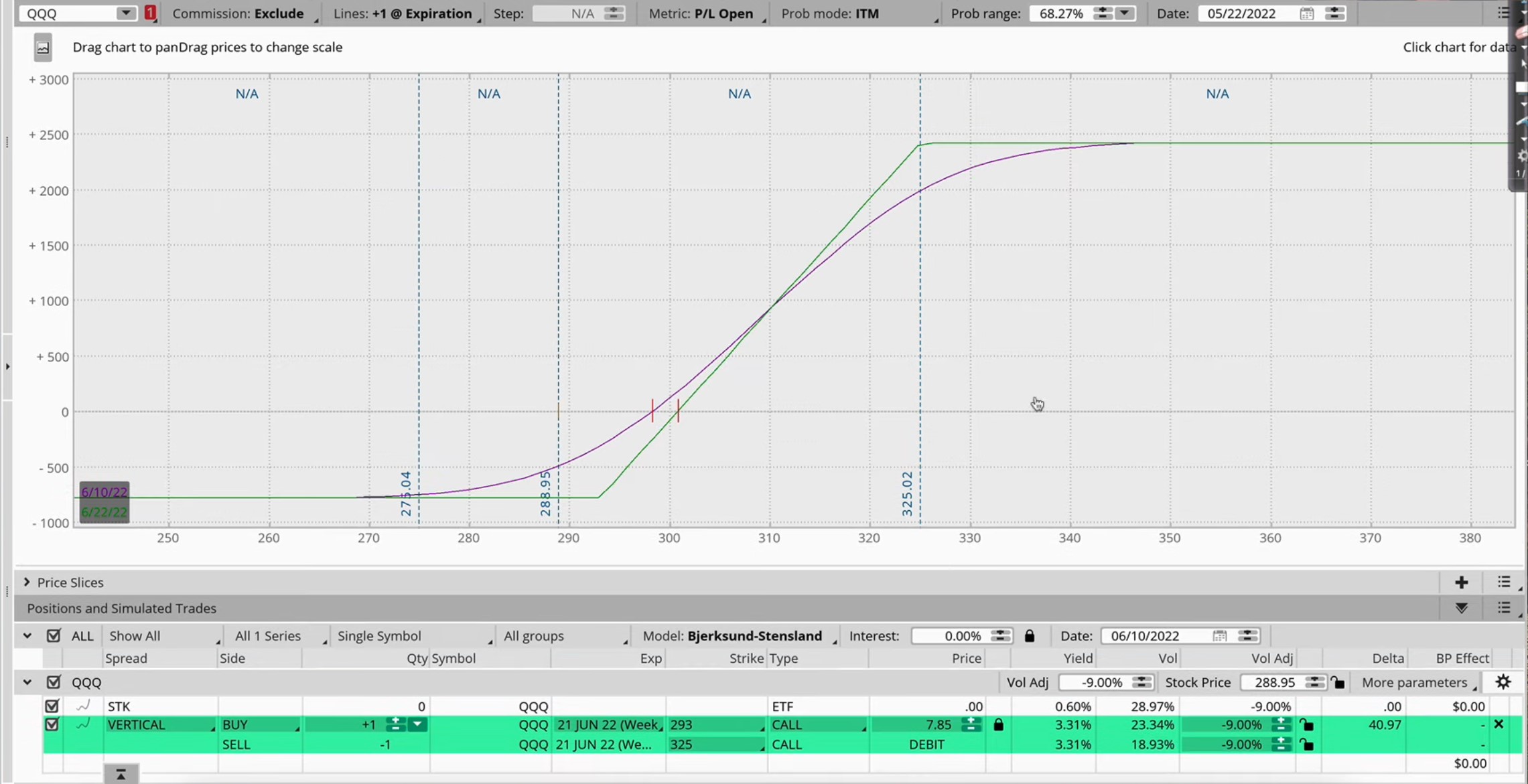Click the unlock icon in BUY row Vol Adj
Image resolution: width=1528 pixels, height=784 pixels.
1306,724
